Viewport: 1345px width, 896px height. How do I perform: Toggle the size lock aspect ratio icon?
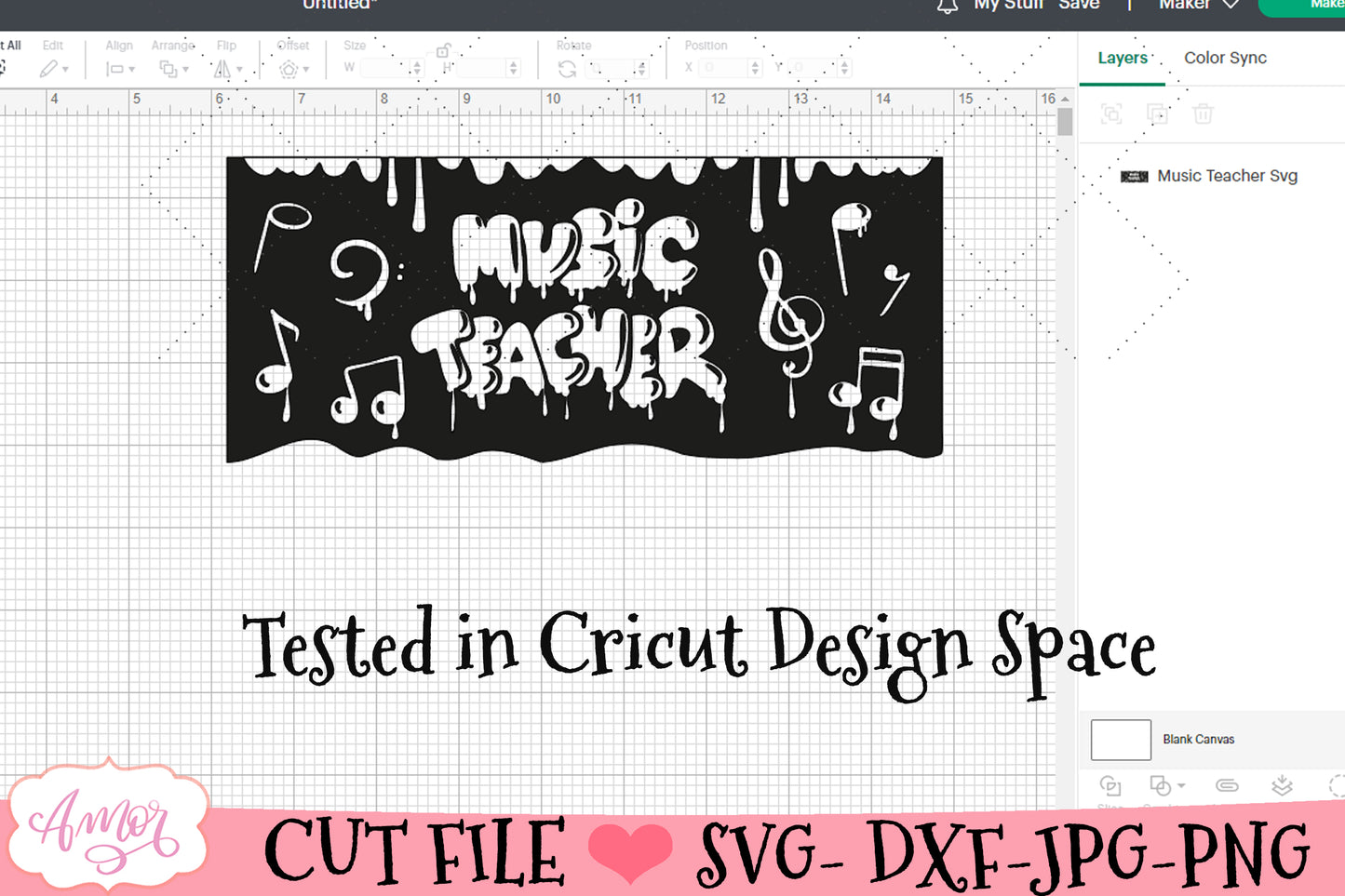443,51
